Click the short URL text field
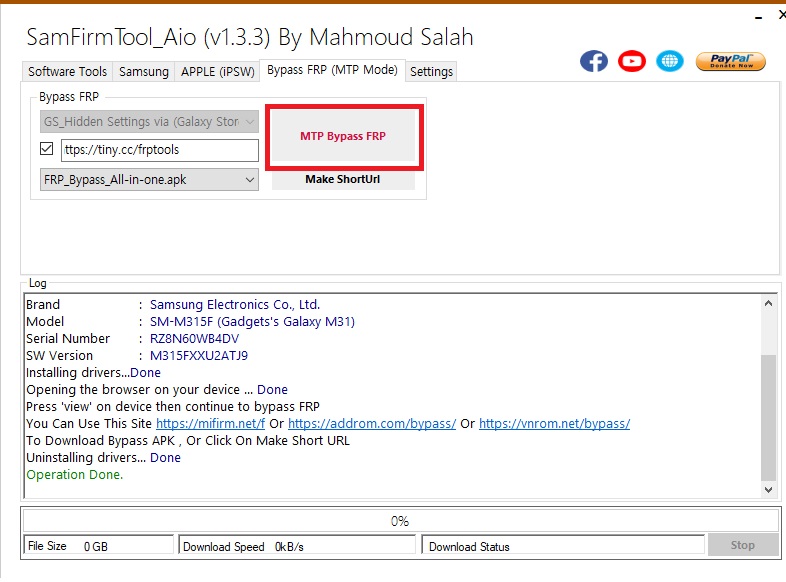The width and height of the screenshot is (786, 582). (159, 150)
